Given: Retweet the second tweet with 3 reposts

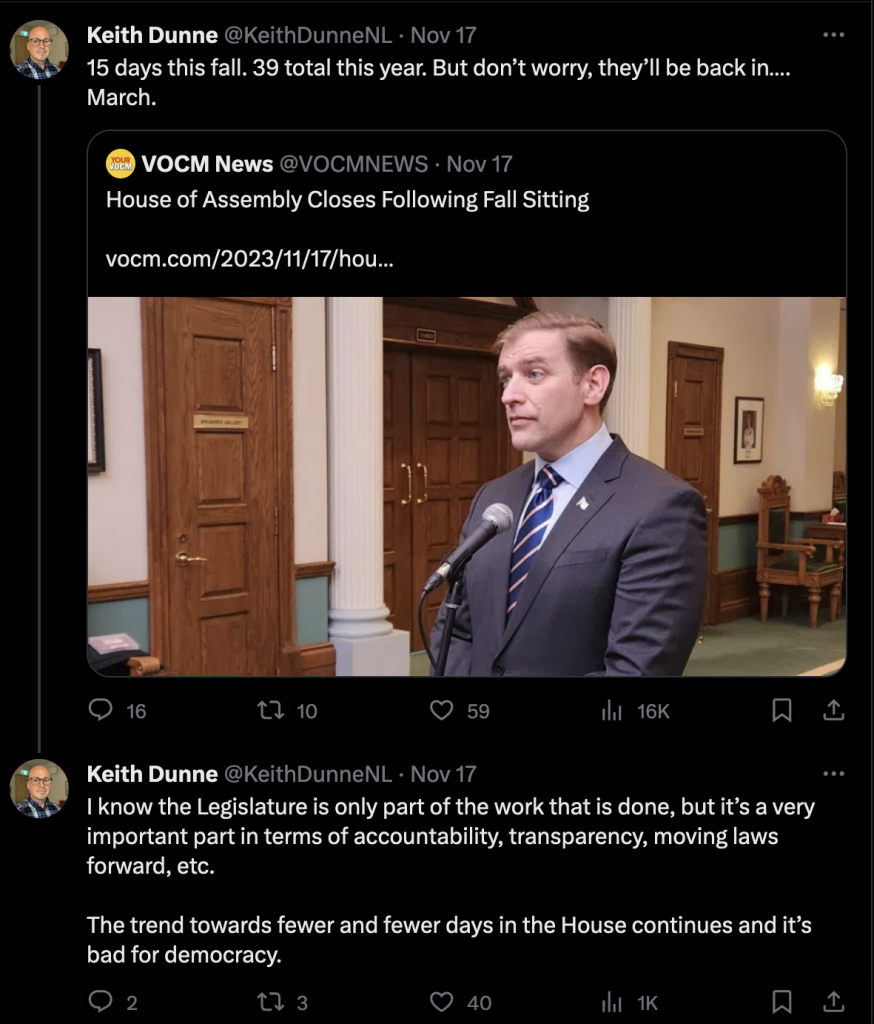Looking at the screenshot, I should coord(270,1001).
